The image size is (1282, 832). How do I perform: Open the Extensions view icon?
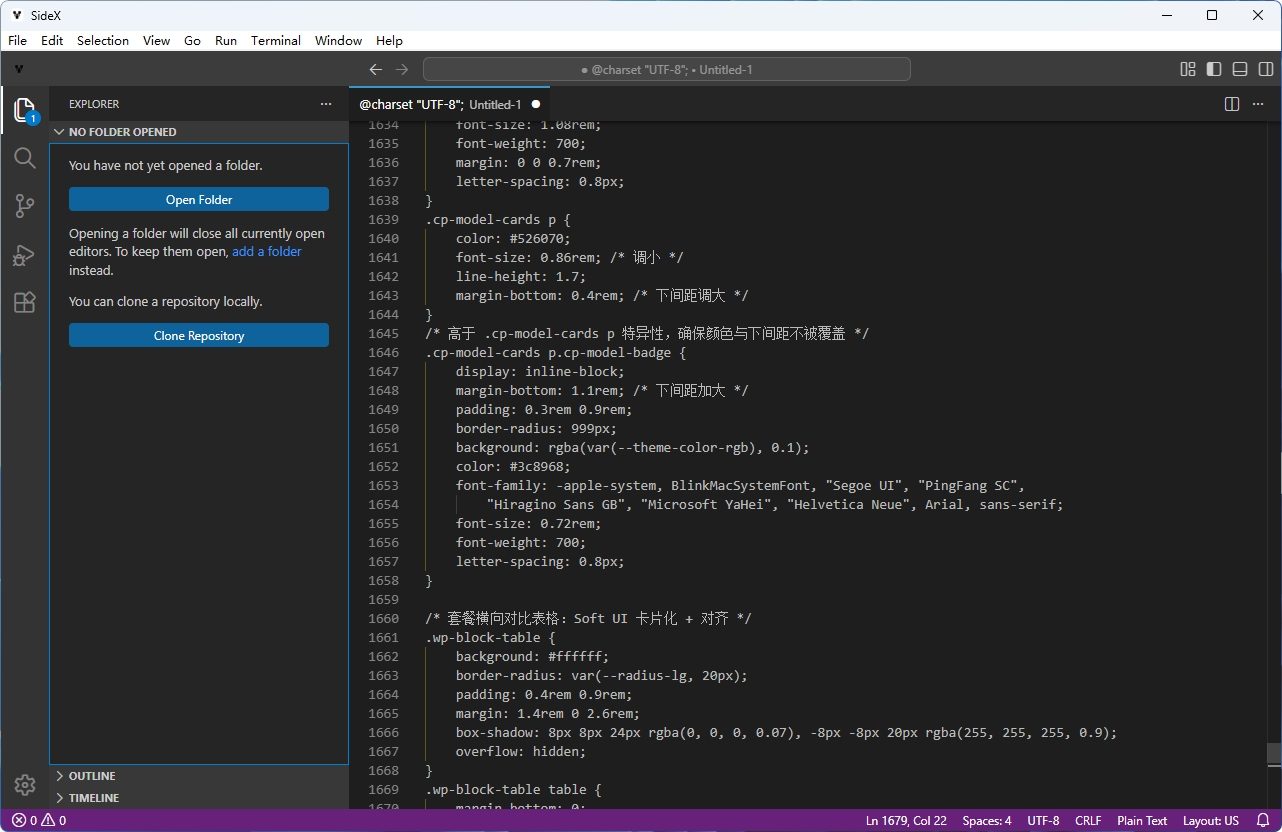pos(25,303)
